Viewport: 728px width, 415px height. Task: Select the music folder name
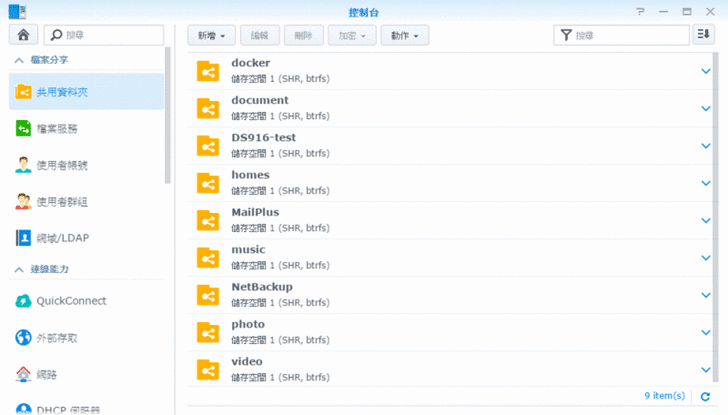(248, 250)
